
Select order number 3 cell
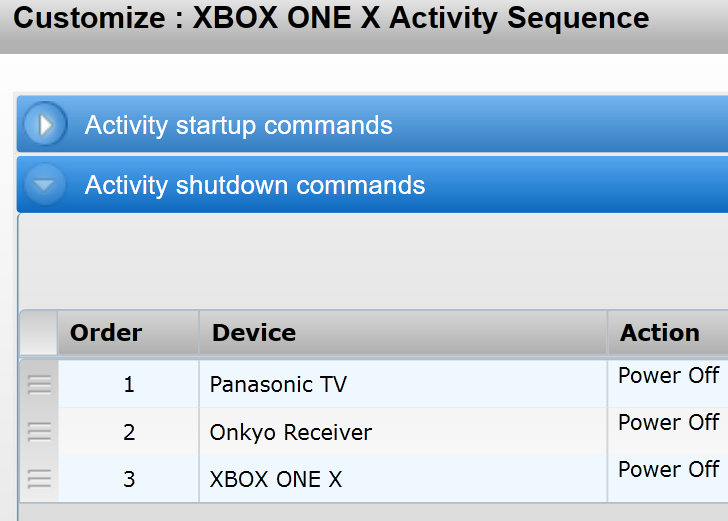click(x=129, y=479)
